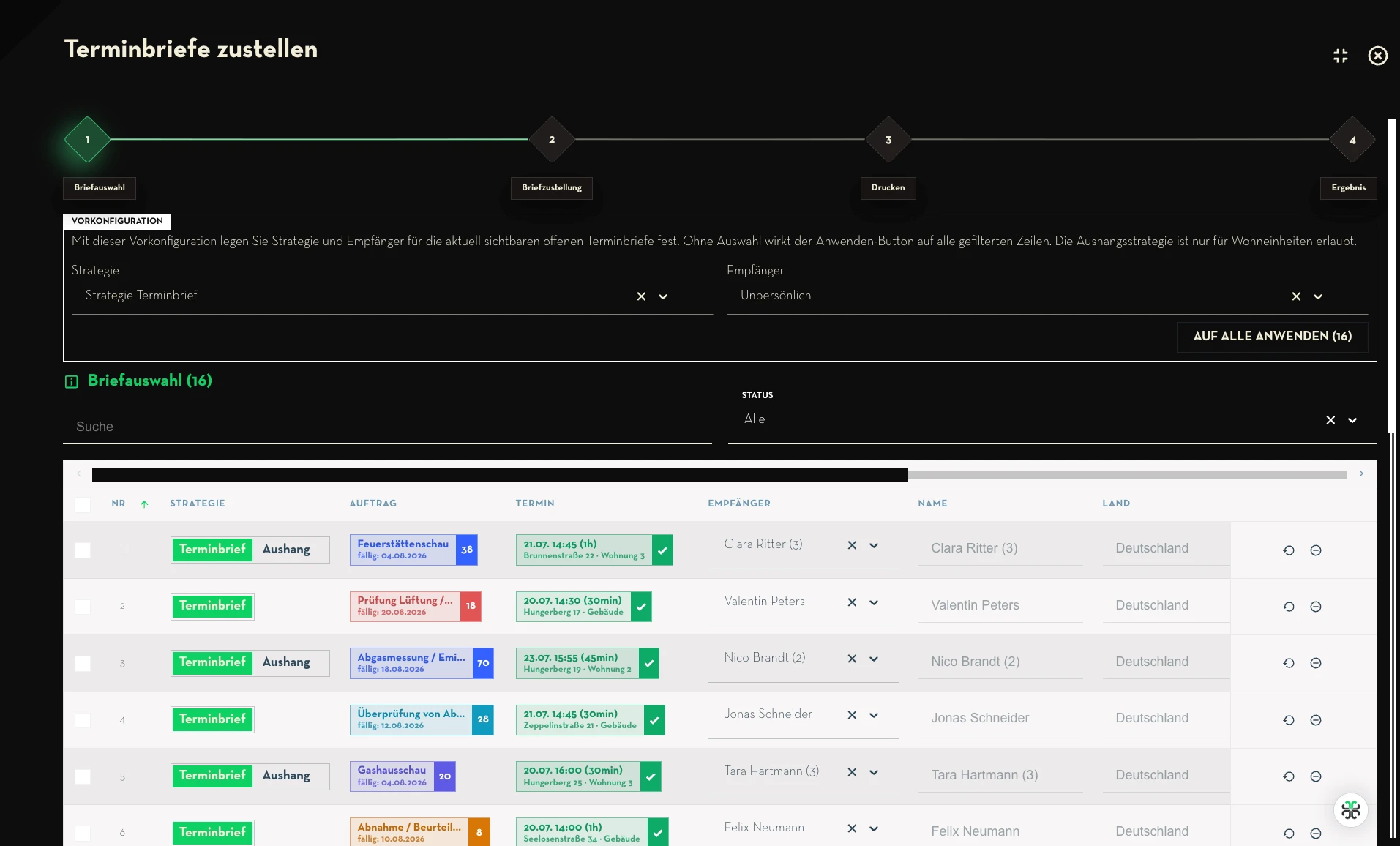Select checkbox for row 2 Prüfung Lüftung
Viewport: 1400px width, 846px height.
click(83, 607)
